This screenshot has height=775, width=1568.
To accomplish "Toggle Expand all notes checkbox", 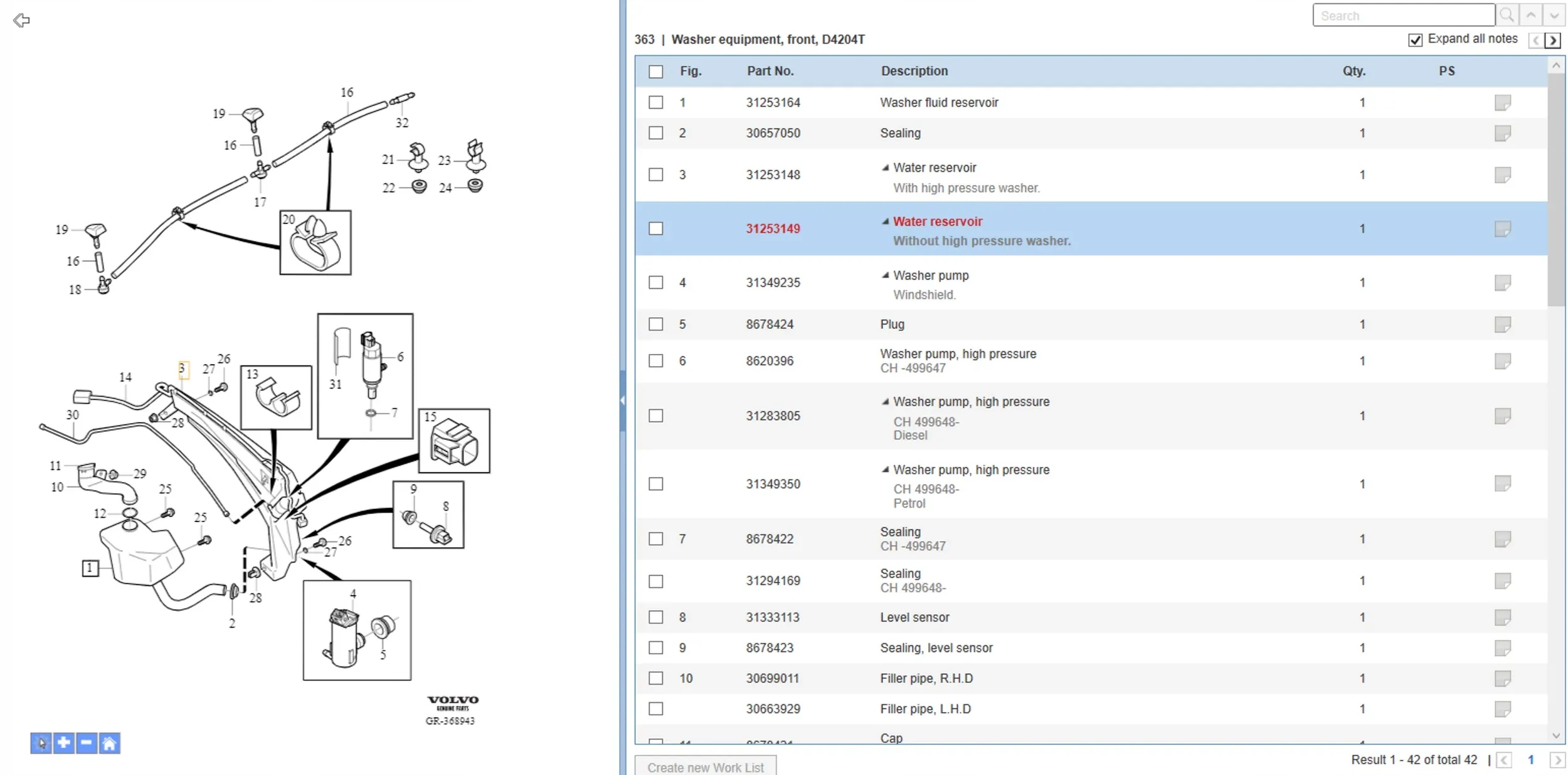I will click(1415, 40).
